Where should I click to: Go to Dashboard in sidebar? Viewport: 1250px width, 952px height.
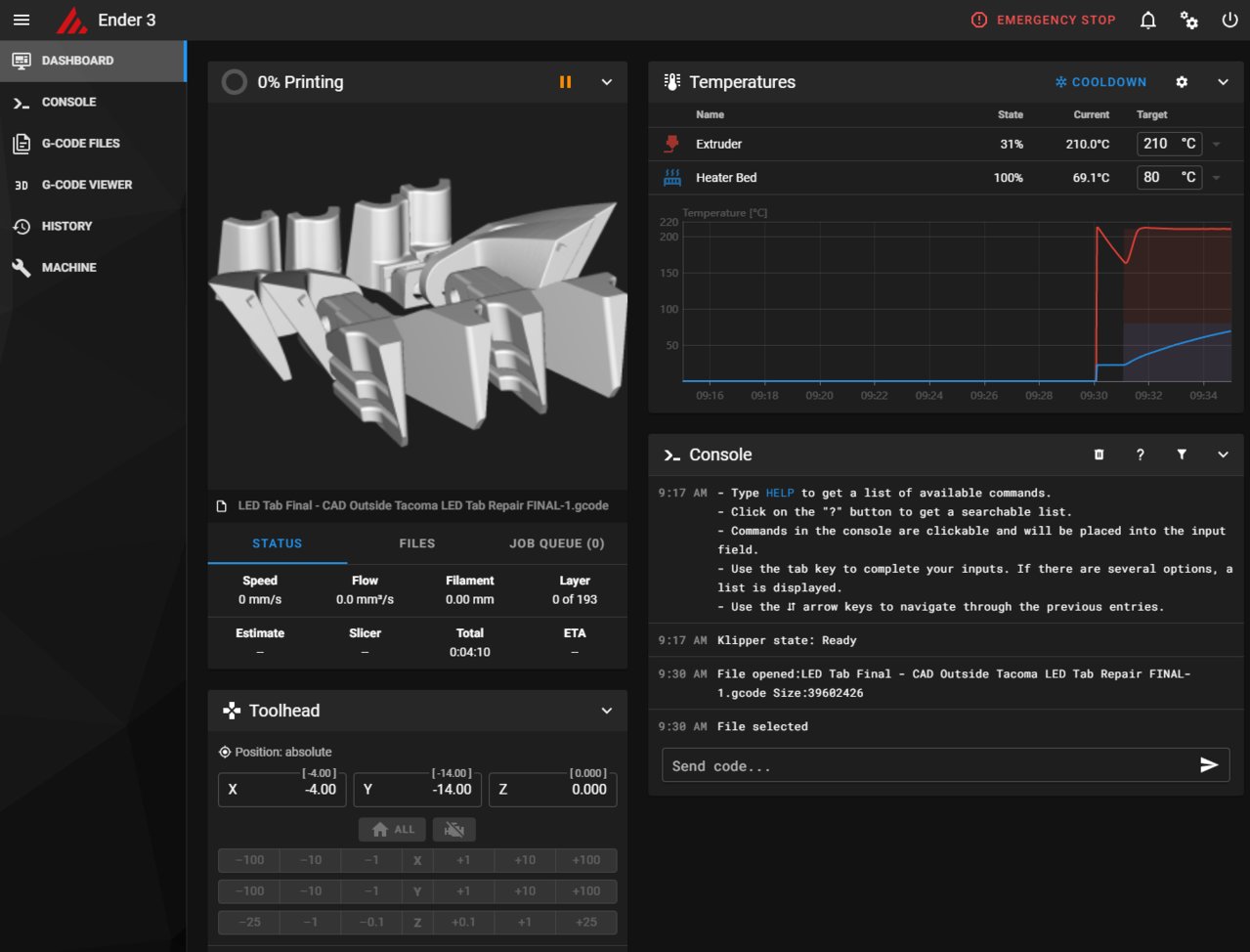point(93,61)
